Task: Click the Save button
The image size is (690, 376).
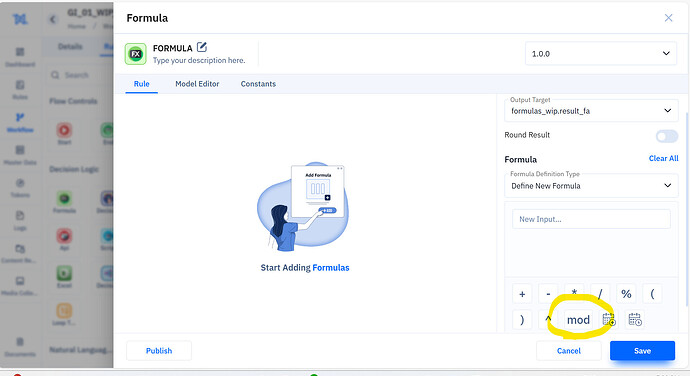Action: (642, 350)
